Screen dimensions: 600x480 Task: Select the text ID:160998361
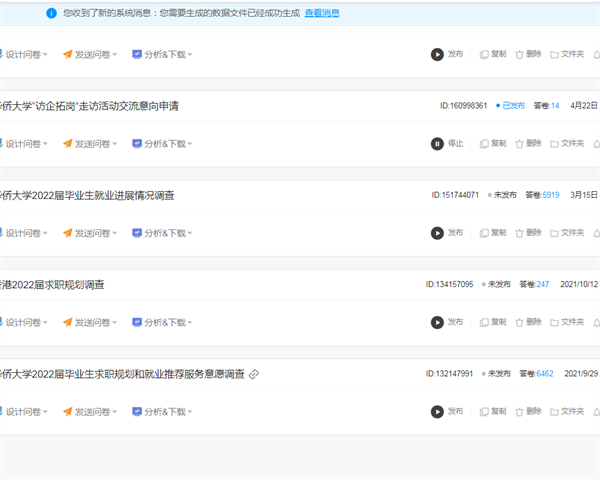tap(463, 106)
